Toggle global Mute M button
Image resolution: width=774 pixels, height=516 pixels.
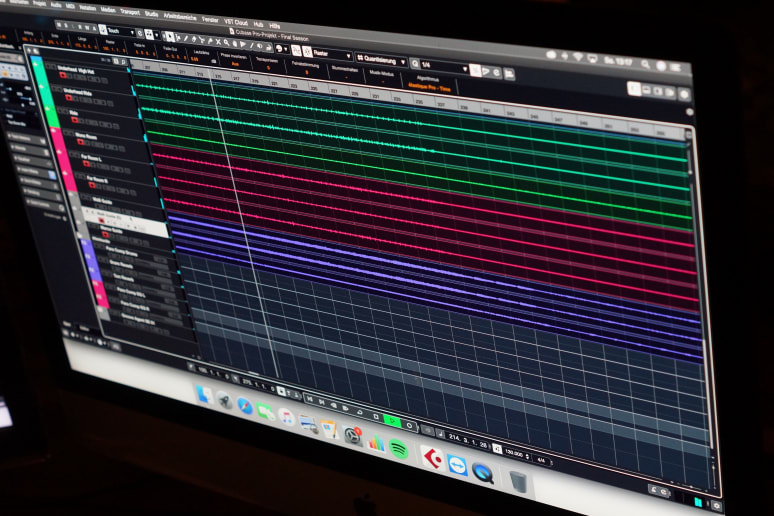[58, 25]
